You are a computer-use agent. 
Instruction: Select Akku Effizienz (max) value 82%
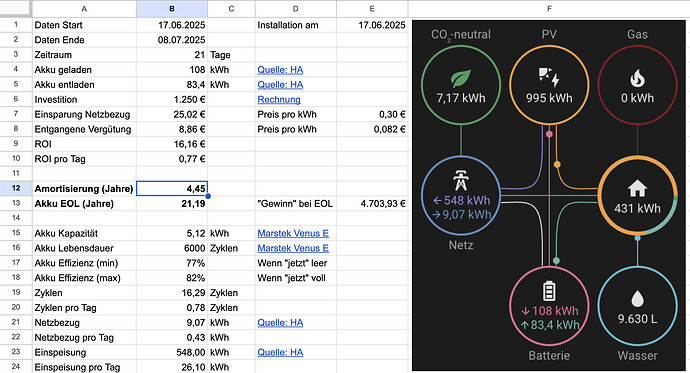click(172, 278)
